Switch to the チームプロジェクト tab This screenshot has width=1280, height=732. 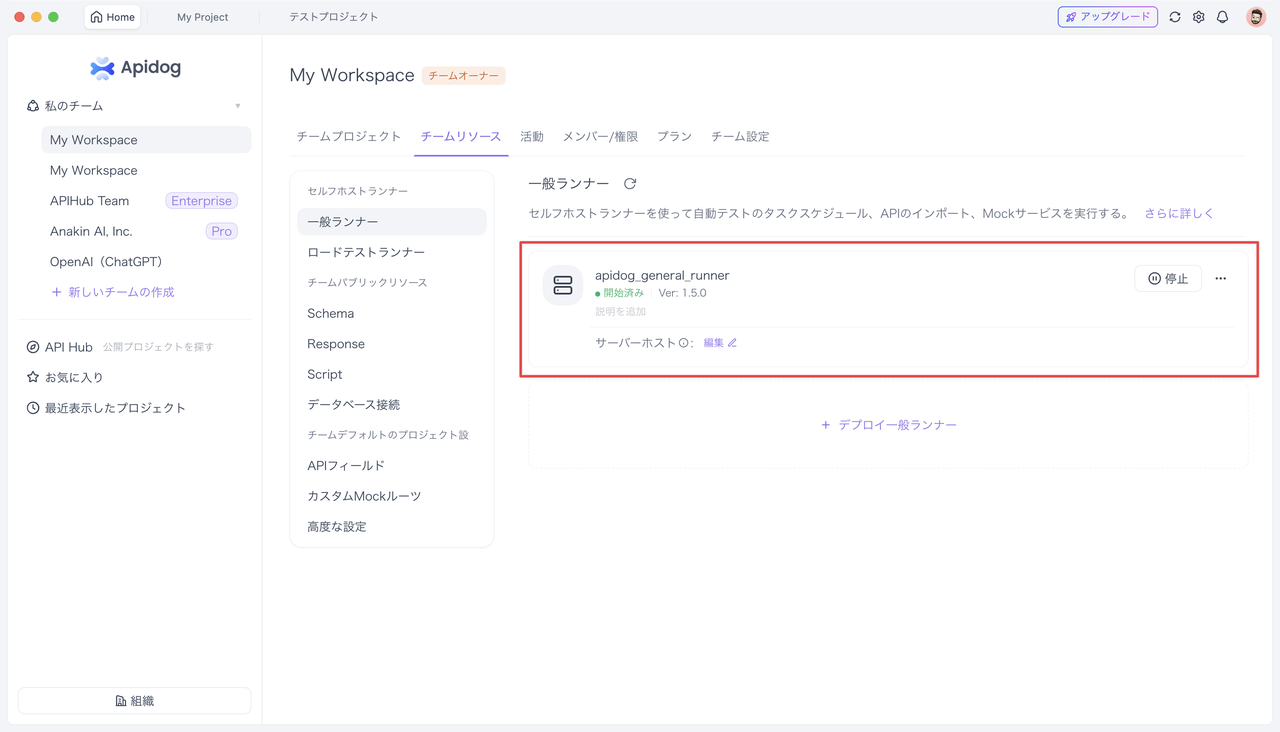(x=349, y=136)
